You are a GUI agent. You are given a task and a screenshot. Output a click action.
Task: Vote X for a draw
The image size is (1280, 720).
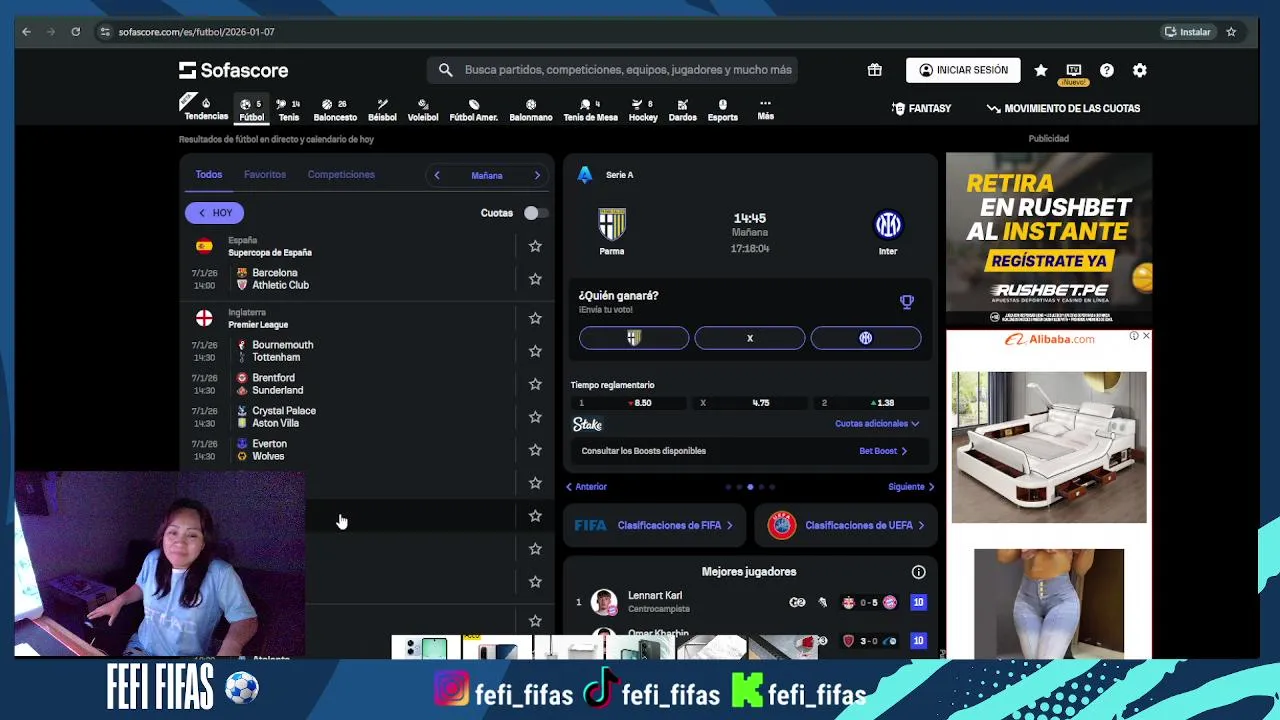(750, 338)
